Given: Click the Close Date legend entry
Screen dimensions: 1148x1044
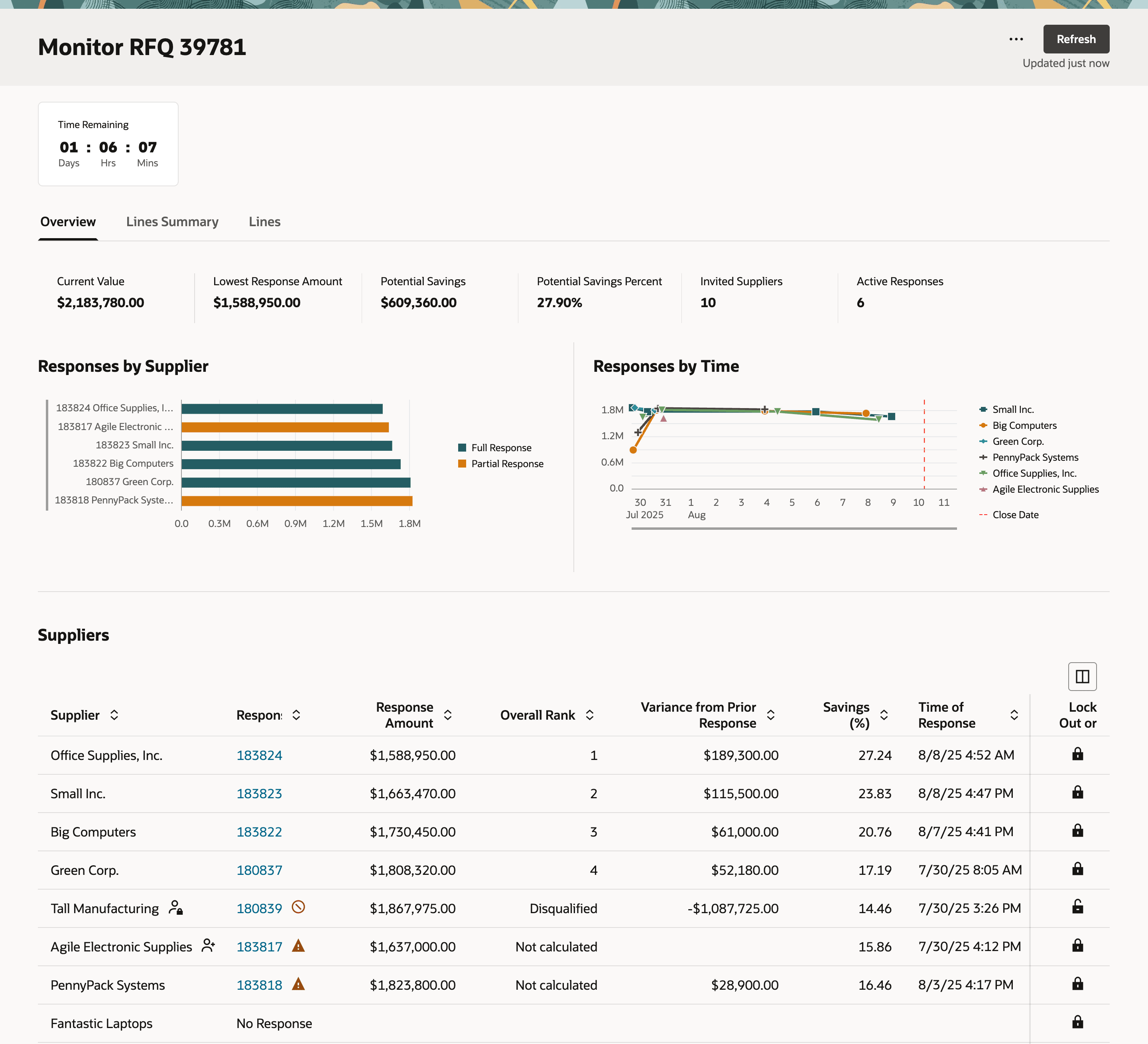Looking at the screenshot, I should point(1015,515).
